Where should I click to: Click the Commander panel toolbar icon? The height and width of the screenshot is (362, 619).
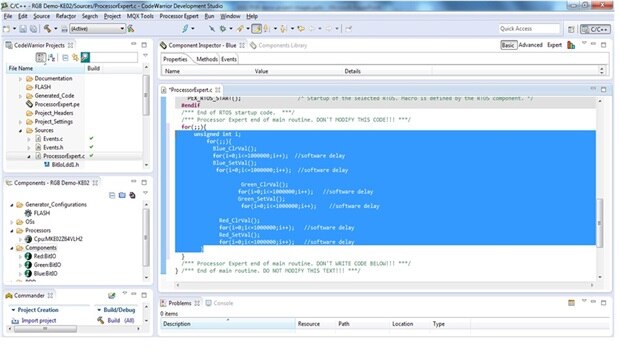pyautogui.click(x=112, y=296)
